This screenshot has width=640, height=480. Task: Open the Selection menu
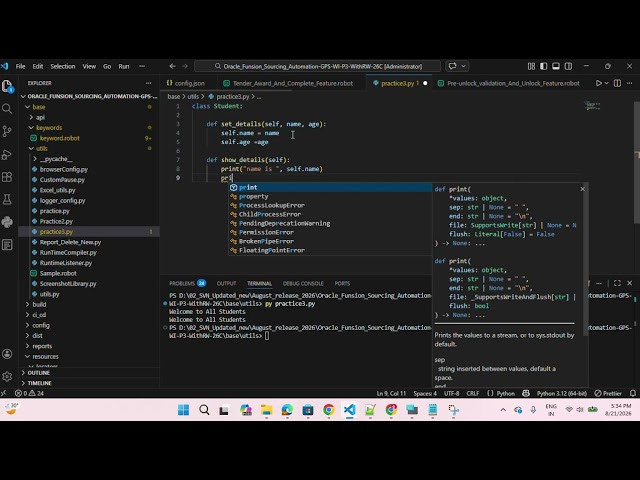[62, 66]
